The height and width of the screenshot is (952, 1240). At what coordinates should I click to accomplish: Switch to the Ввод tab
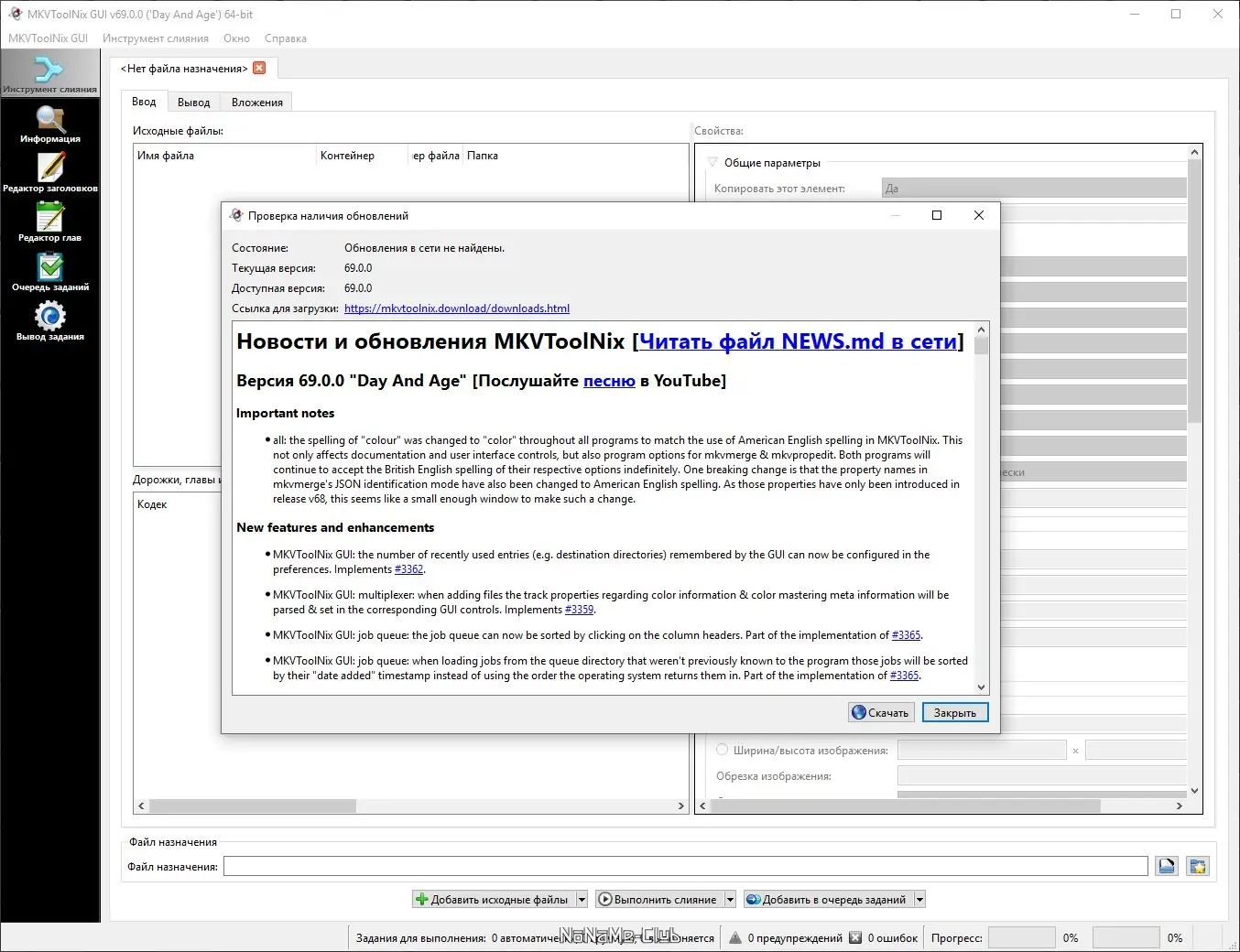[x=144, y=102]
